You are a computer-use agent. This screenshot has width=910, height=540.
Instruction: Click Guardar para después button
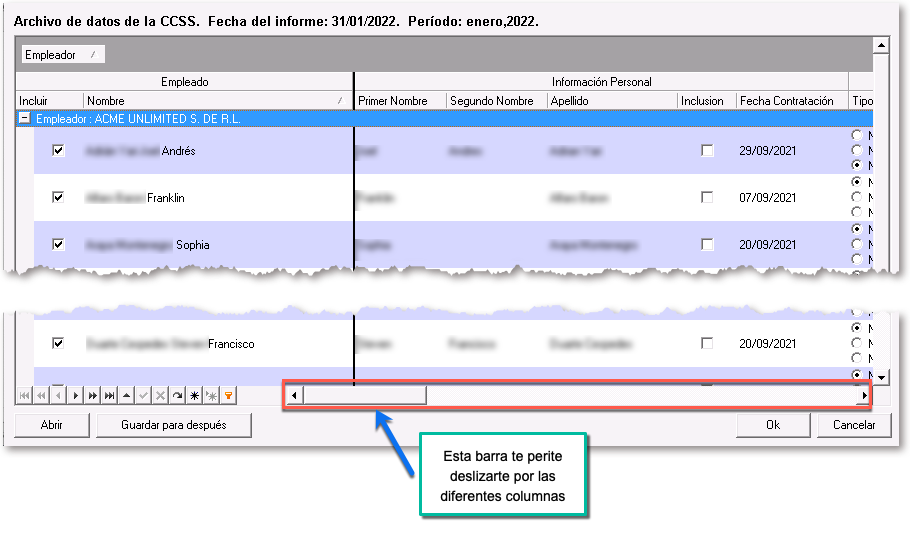174,425
